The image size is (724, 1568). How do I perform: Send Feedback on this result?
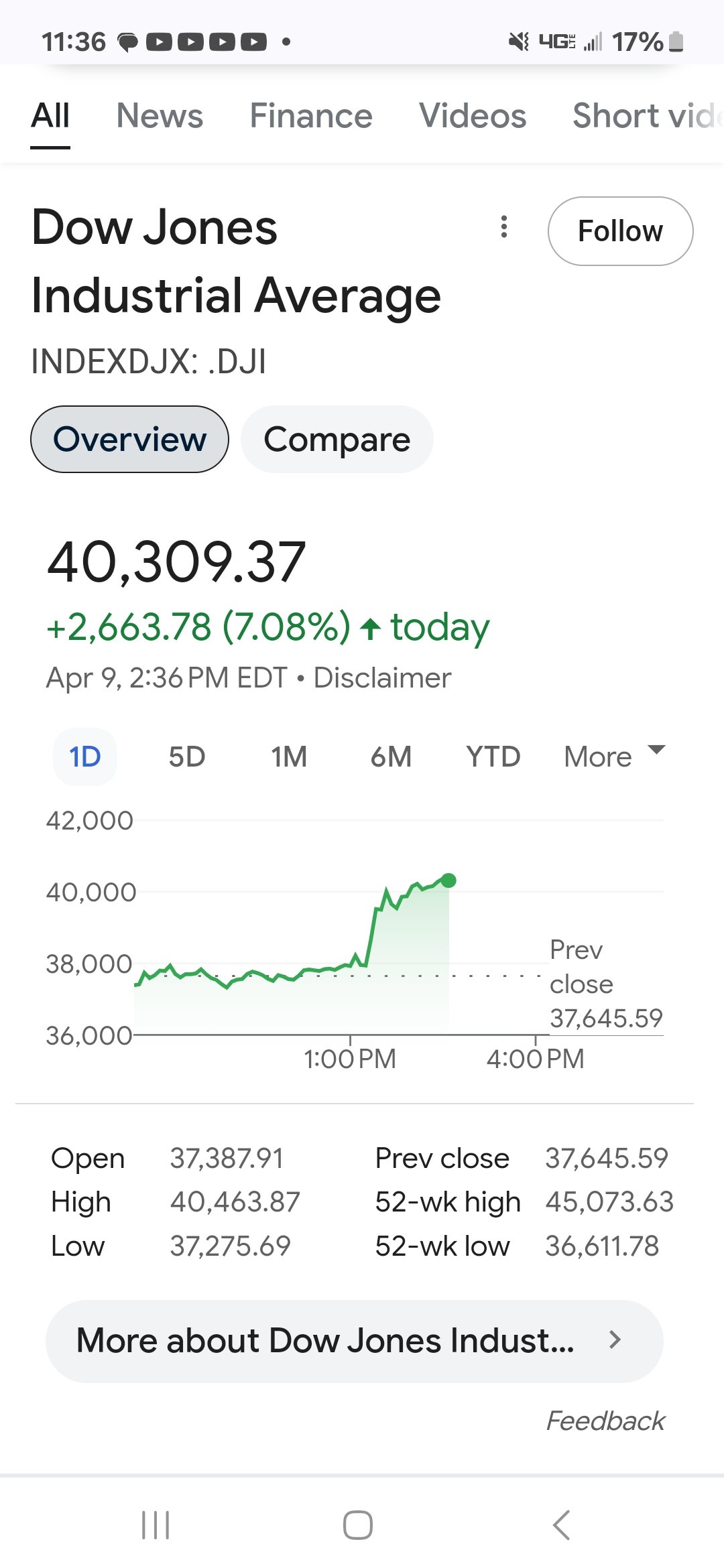pos(605,1421)
